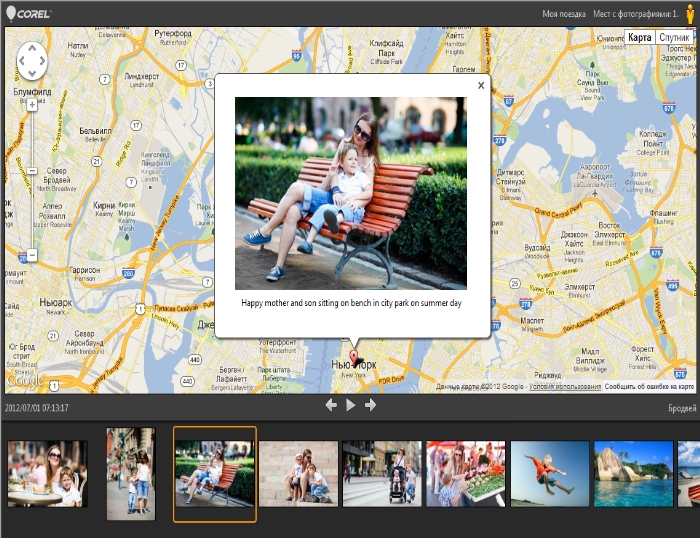700x538 pixels.
Task: Switch map view to Спутник satellite
Action: pos(674,37)
